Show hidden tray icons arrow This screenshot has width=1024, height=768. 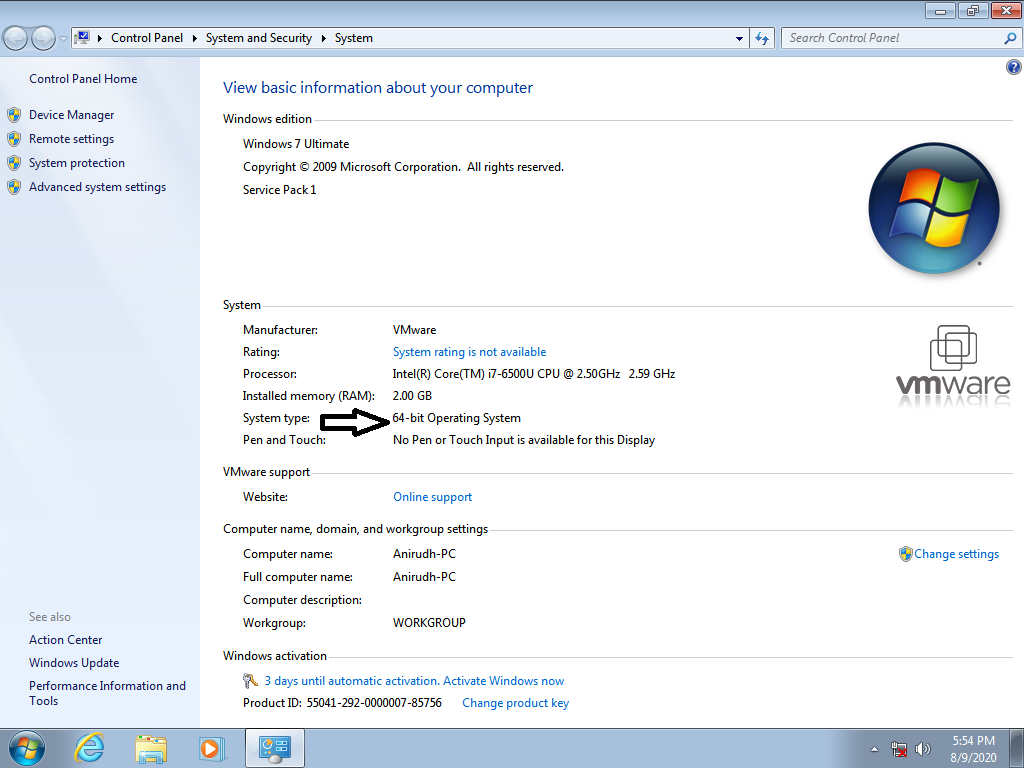(x=874, y=749)
